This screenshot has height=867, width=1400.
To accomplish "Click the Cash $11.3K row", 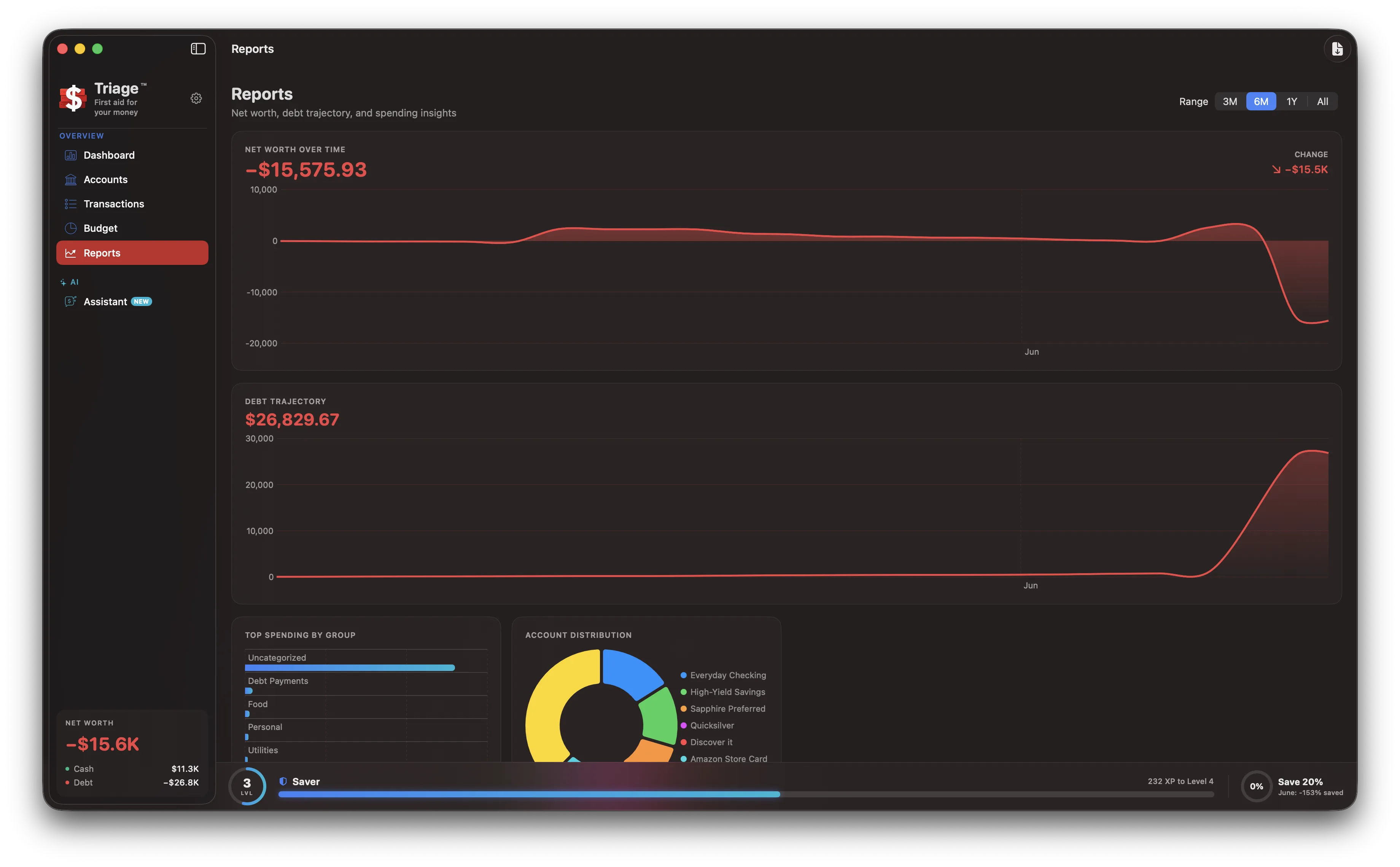I will [x=132, y=769].
